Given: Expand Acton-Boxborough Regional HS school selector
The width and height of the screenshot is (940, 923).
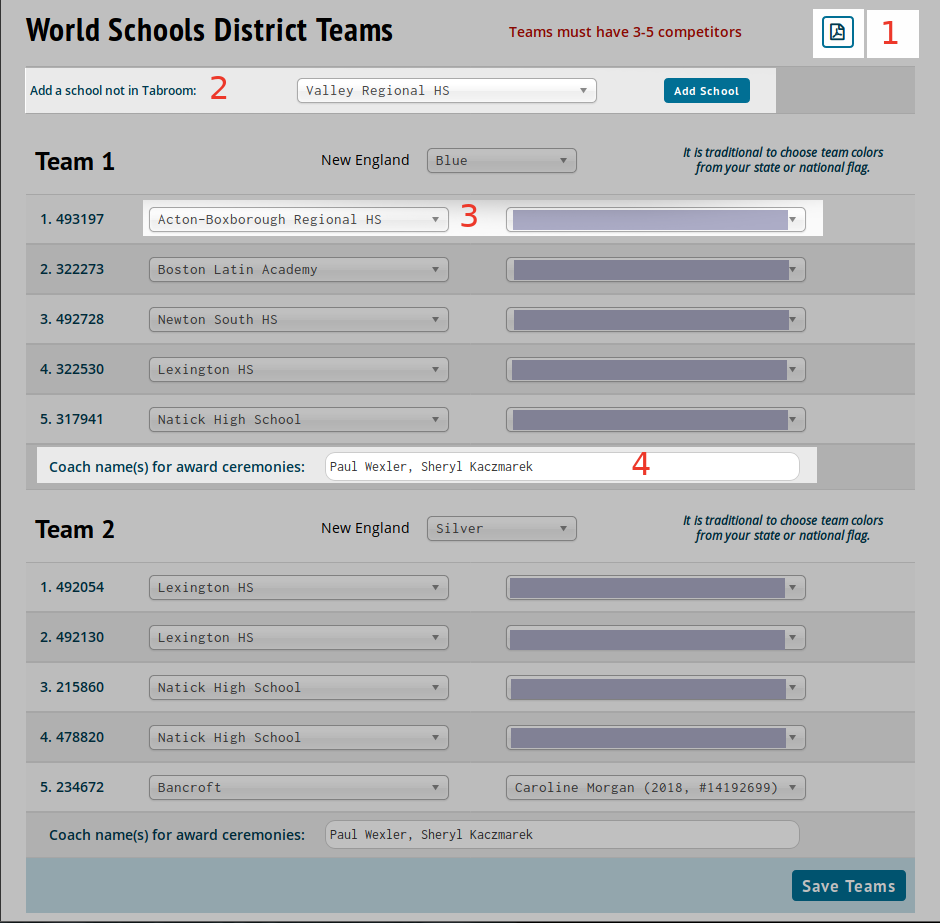Looking at the screenshot, I should click(x=298, y=219).
